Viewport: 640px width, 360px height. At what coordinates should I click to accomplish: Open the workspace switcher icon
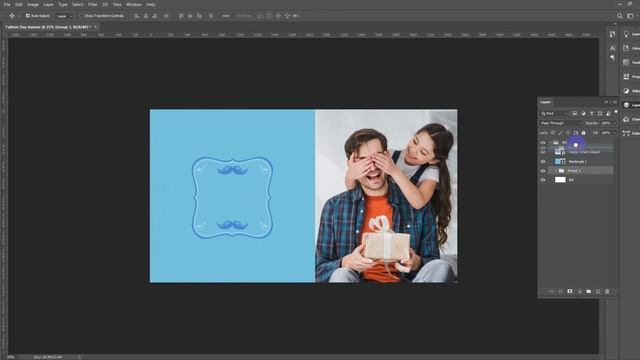631,16
